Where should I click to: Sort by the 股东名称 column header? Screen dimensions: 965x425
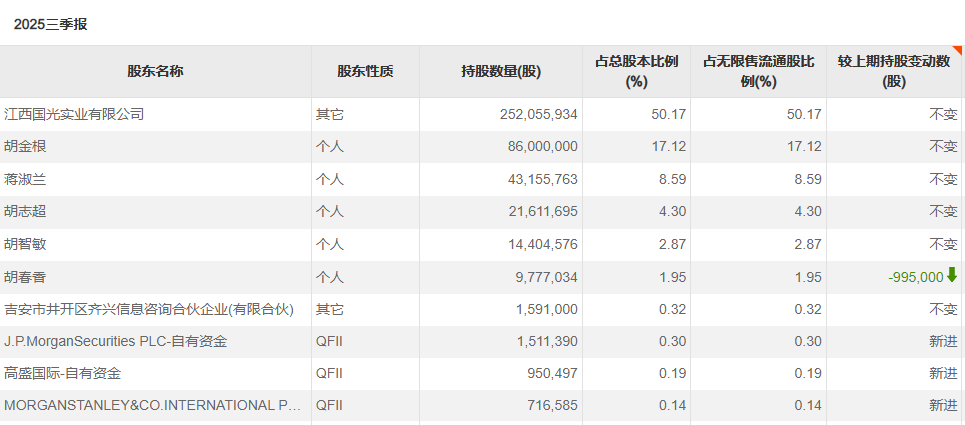(x=155, y=71)
